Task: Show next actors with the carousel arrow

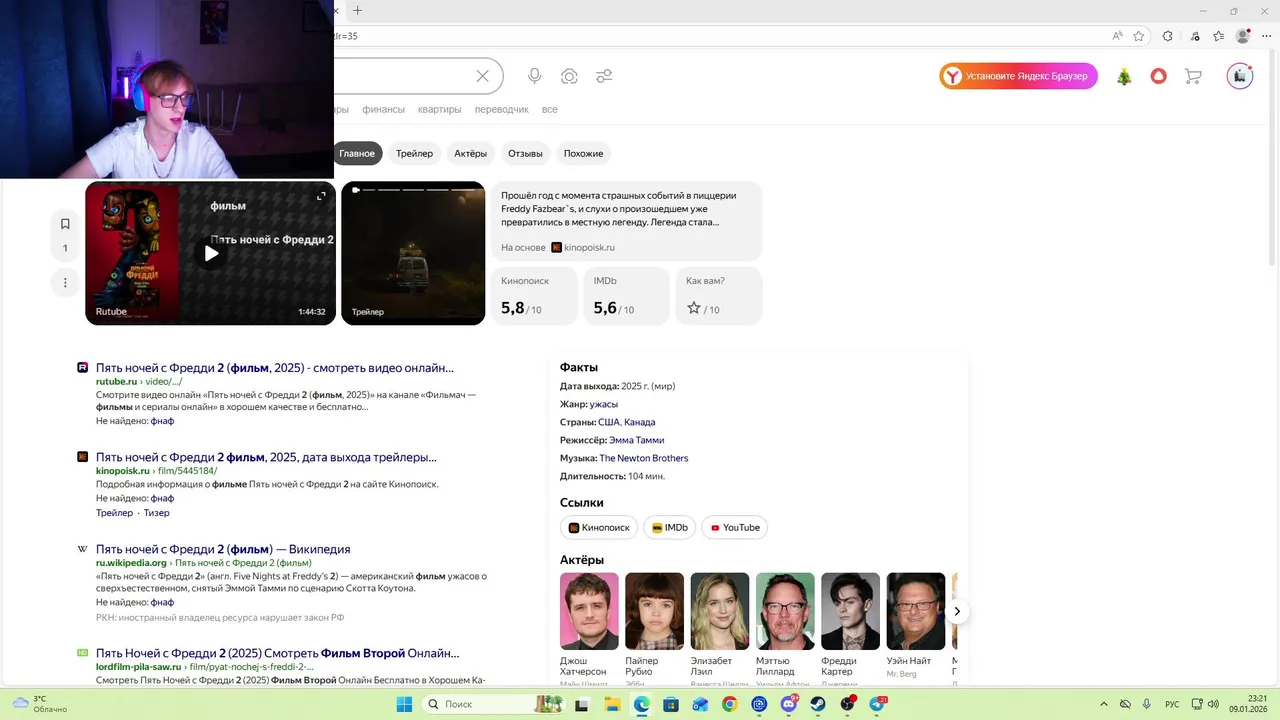Action: (x=957, y=611)
